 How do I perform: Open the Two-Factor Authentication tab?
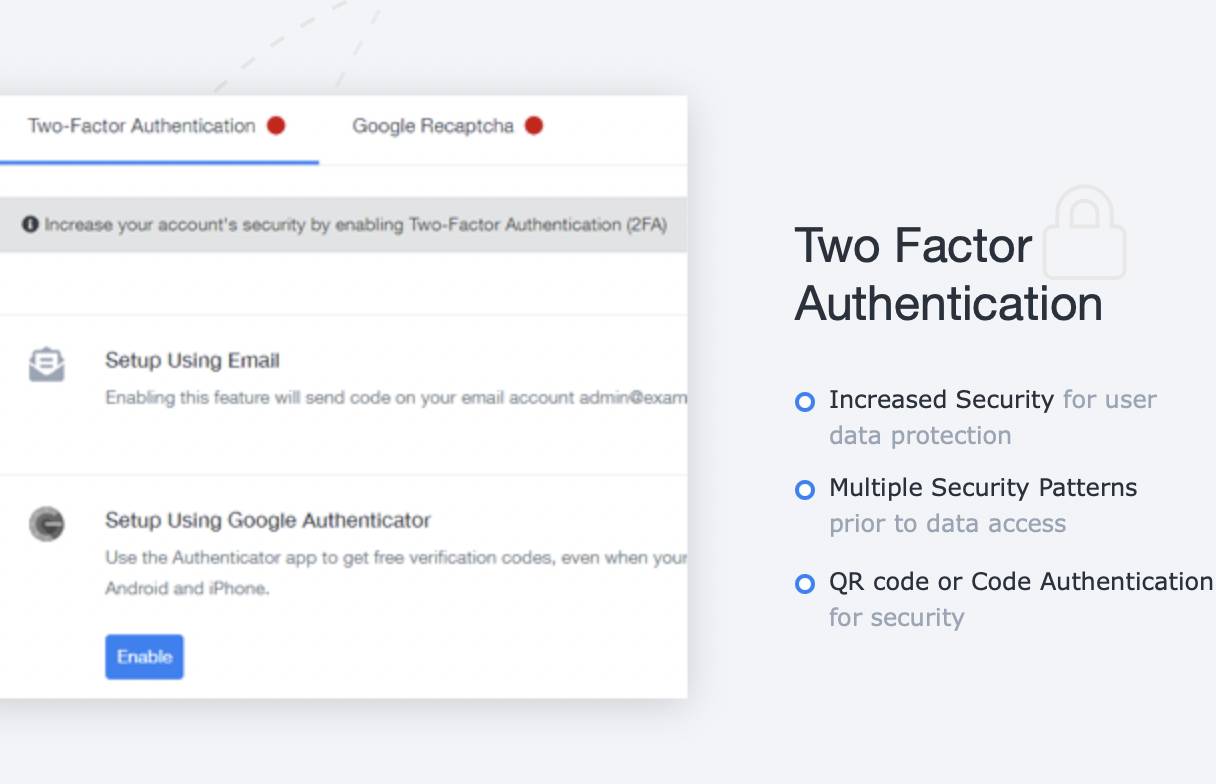pos(142,126)
